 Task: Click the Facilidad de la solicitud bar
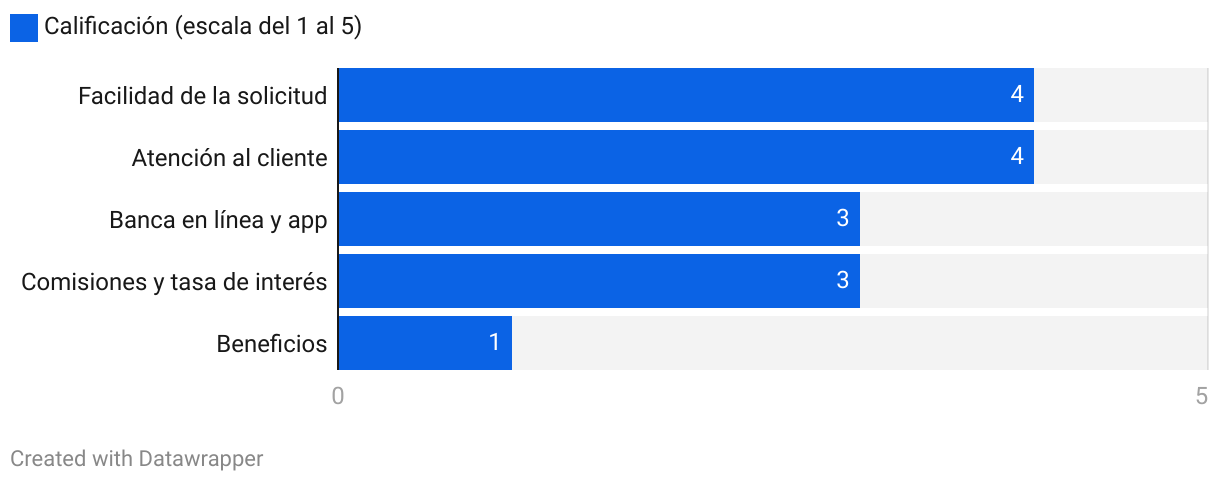pyautogui.click(x=686, y=95)
